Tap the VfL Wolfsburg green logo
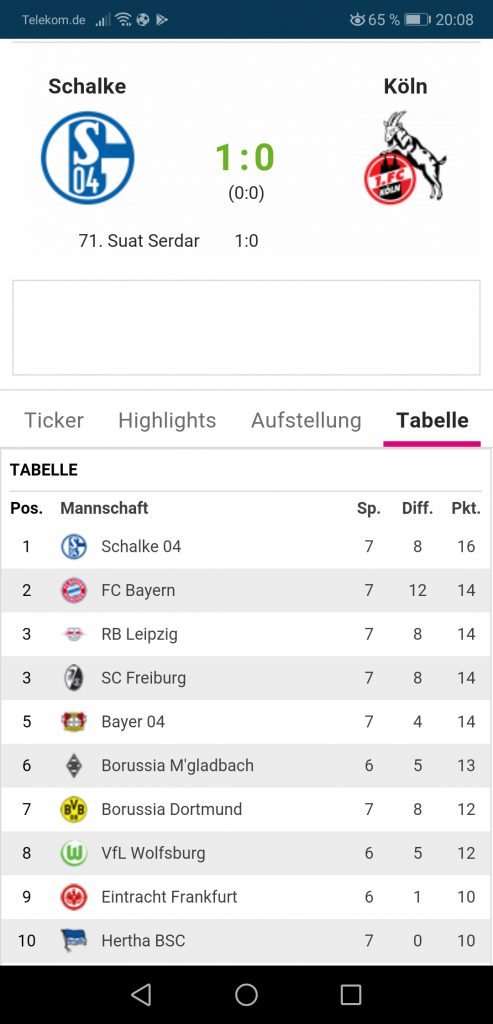 pyautogui.click(x=73, y=853)
